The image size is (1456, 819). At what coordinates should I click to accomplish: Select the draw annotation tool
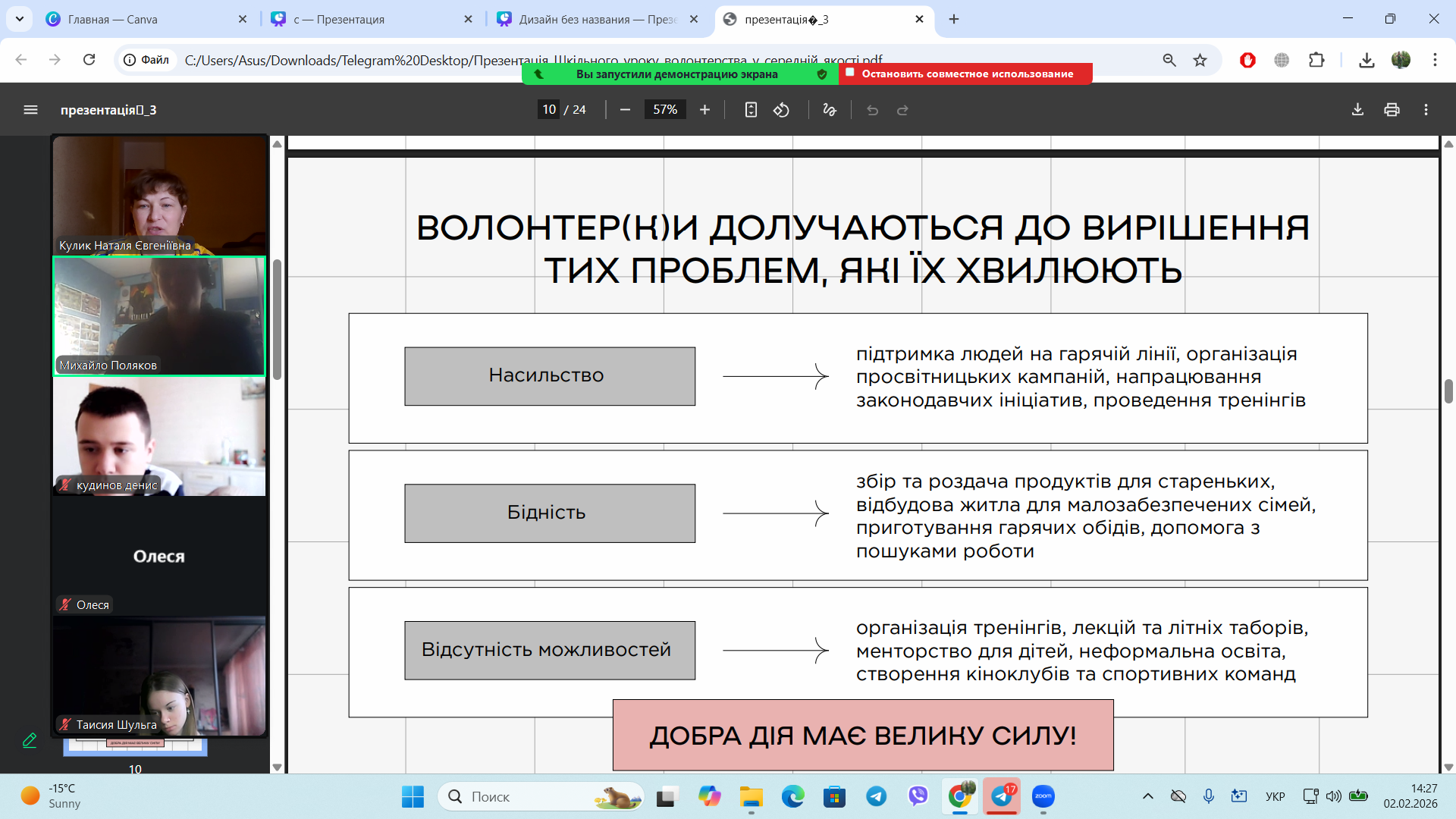pyautogui.click(x=829, y=110)
